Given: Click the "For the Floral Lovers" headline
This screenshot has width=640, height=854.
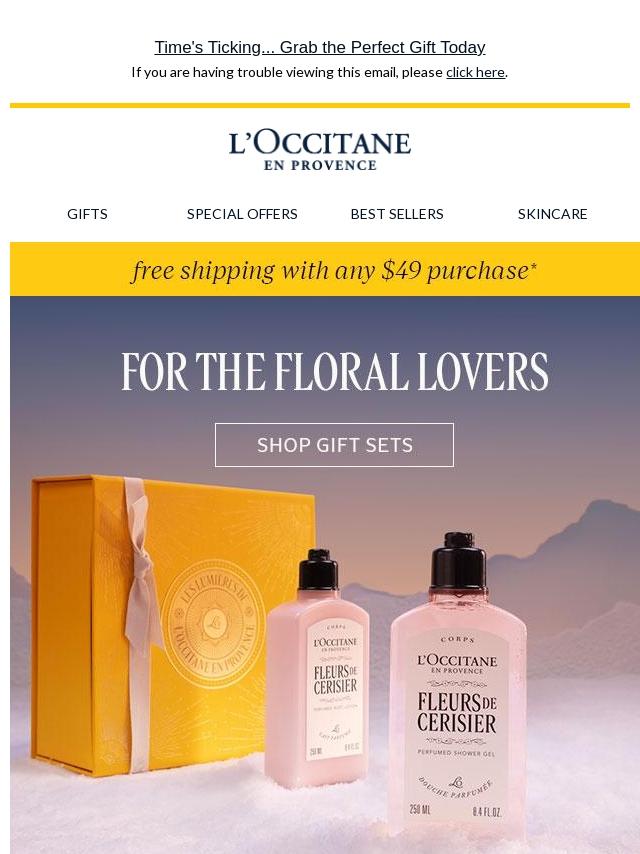Looking at the screenshot, I should click(x=335, y=371).
